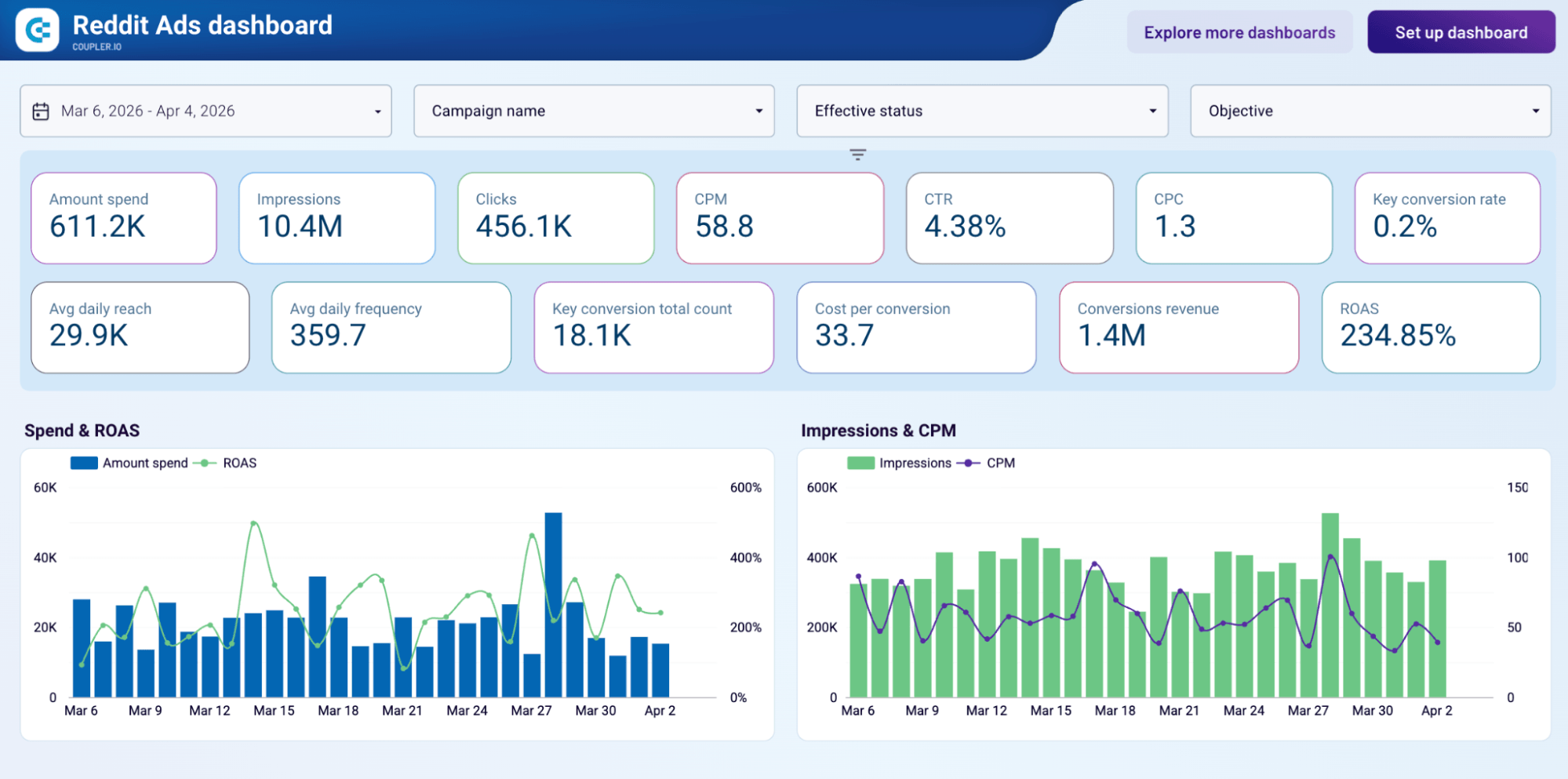Toggle the Amount spend legend item
This screenshot has width=1568, height=779.
144,463
